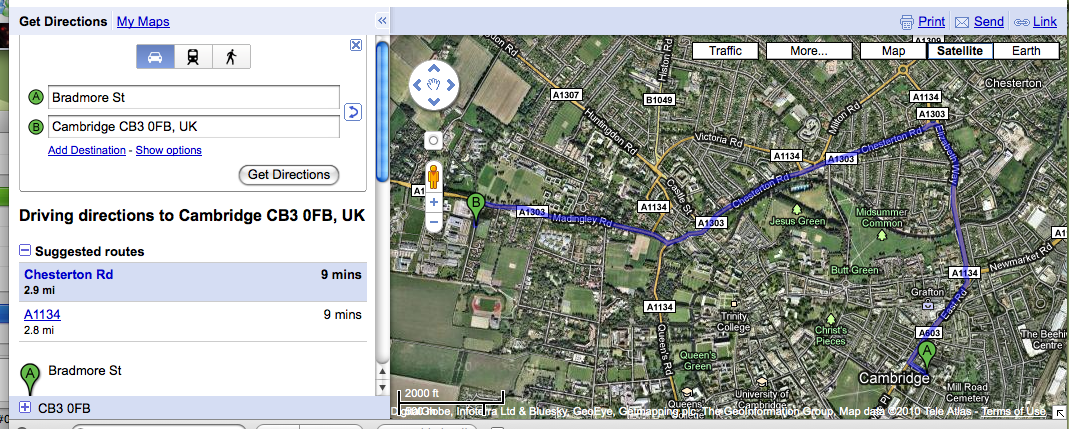Open the More... map layers dropdown
The width and height of the screenshot is (1069, 429).
(806, 51)
